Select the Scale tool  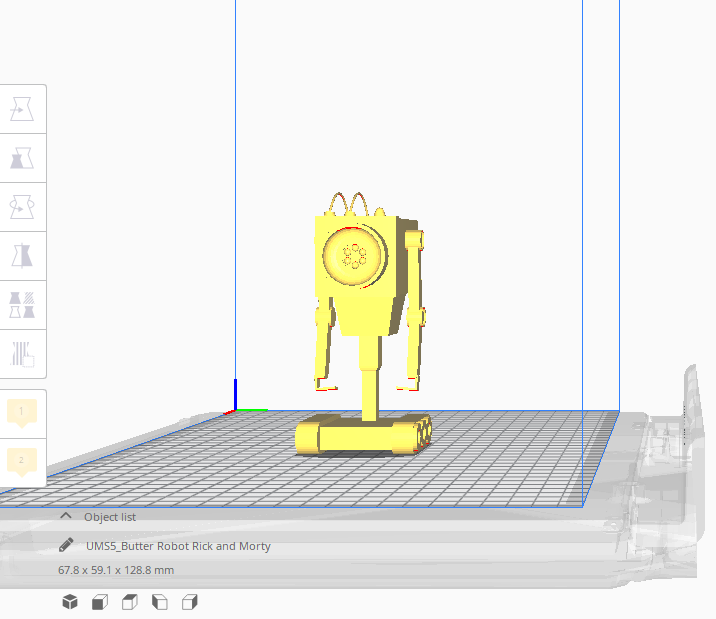tap(22, 158)
